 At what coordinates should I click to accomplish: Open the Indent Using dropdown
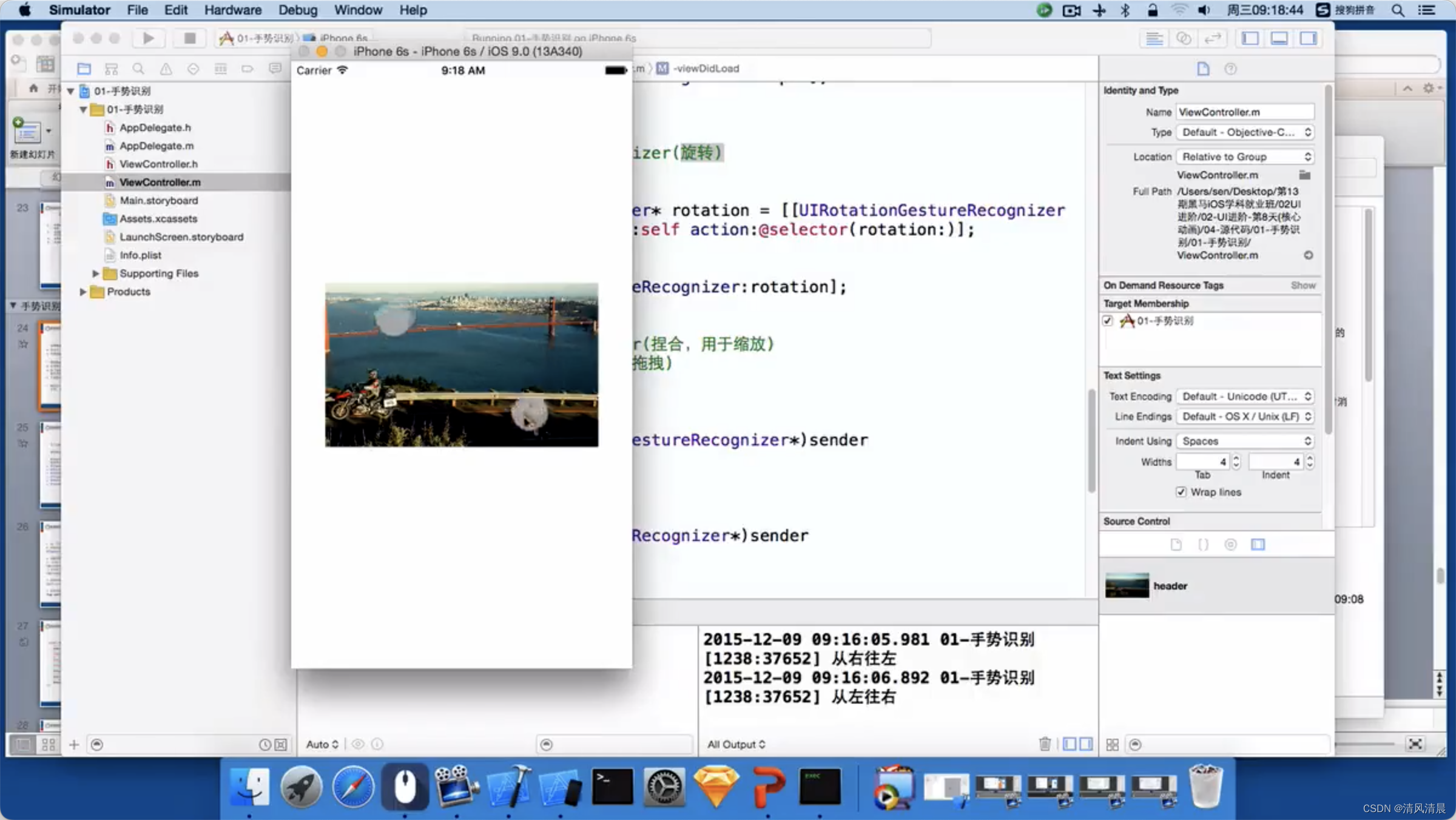1245,441
